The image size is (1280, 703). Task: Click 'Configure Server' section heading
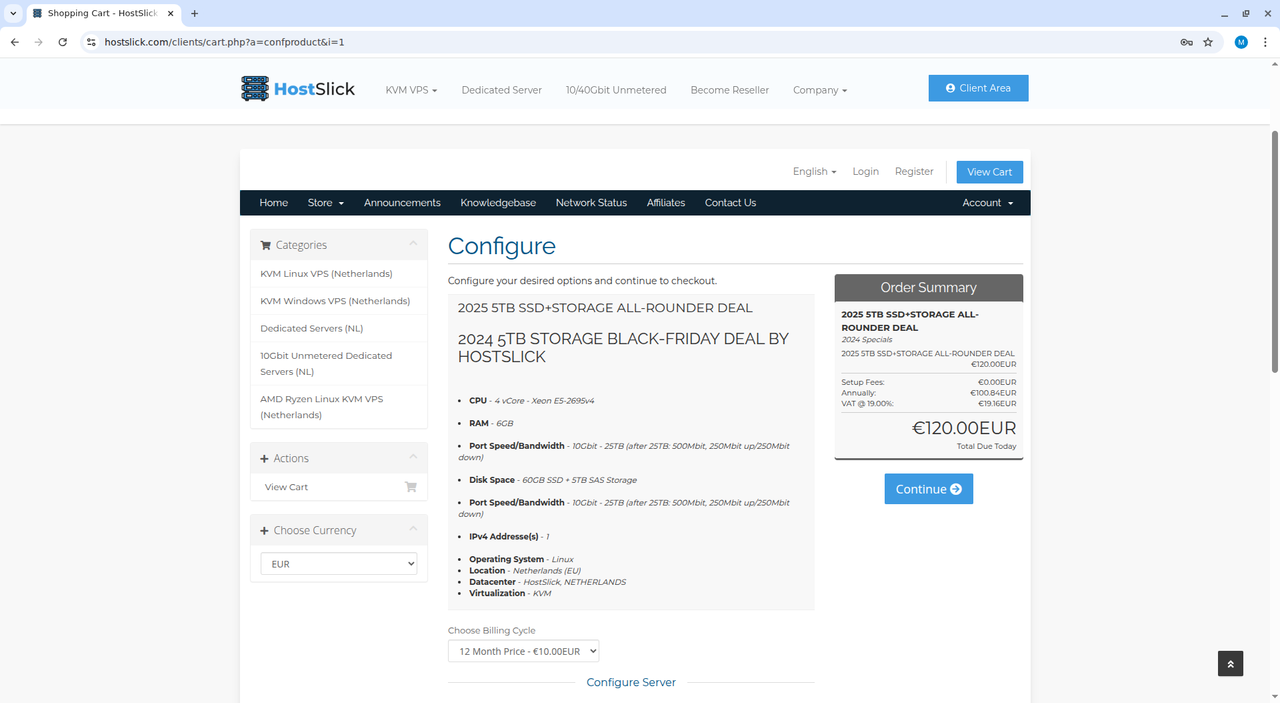point(631,682)
